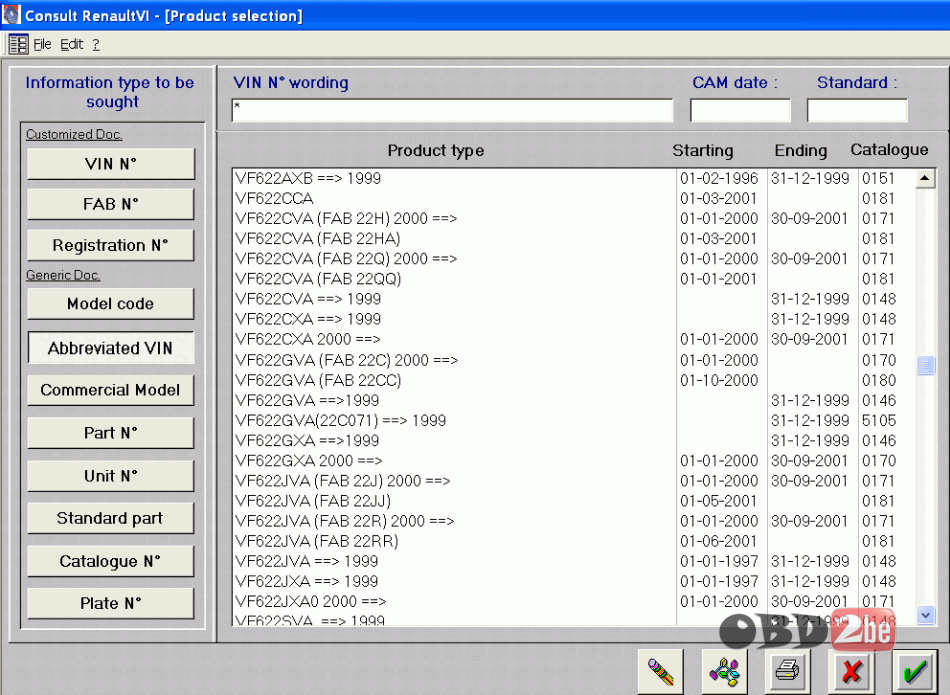Click starting date 01-02-1996
950x695 pixels.
719,178
